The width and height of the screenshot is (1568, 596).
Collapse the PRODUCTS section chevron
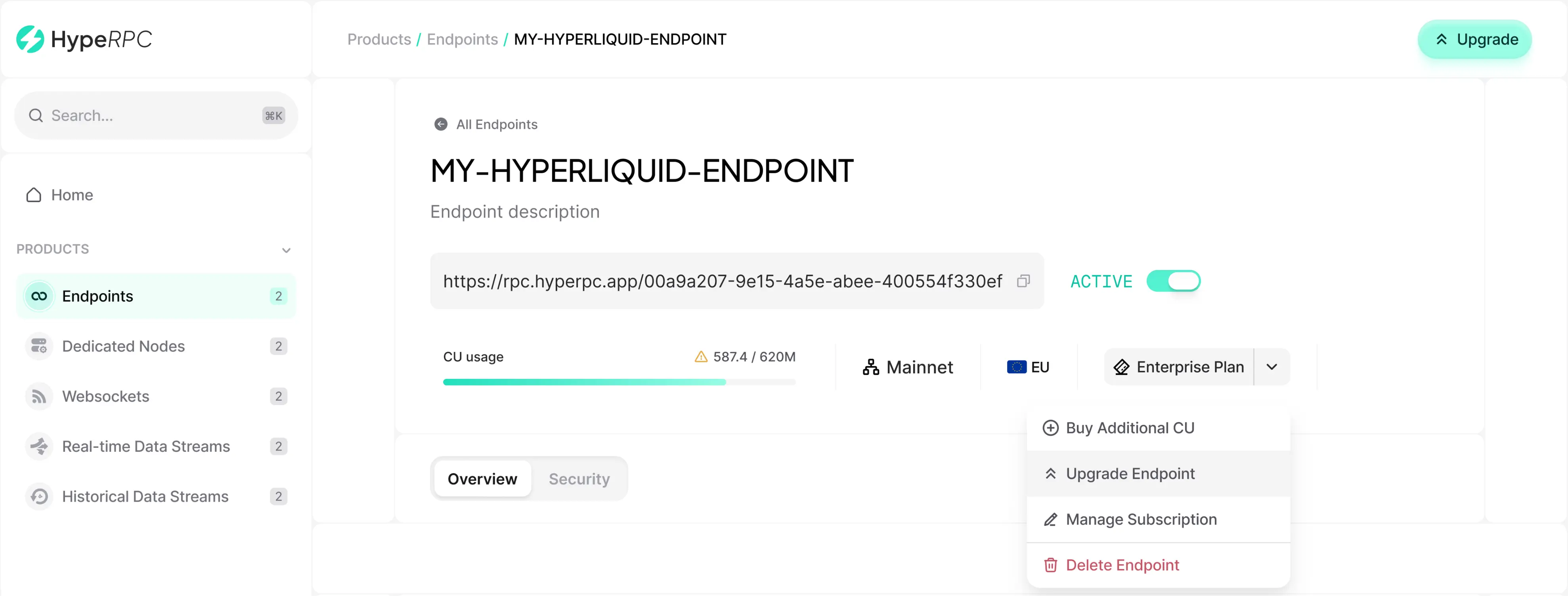(286, 250)
